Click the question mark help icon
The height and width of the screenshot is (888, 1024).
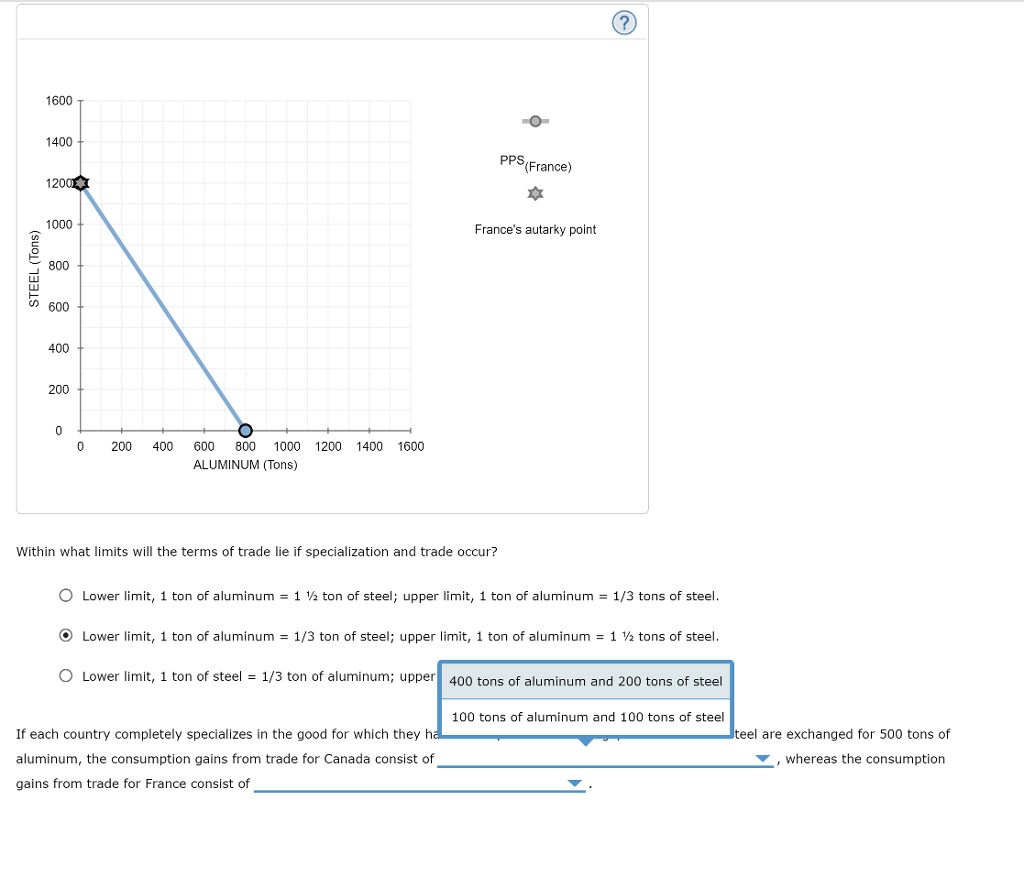tap(623, 22)
